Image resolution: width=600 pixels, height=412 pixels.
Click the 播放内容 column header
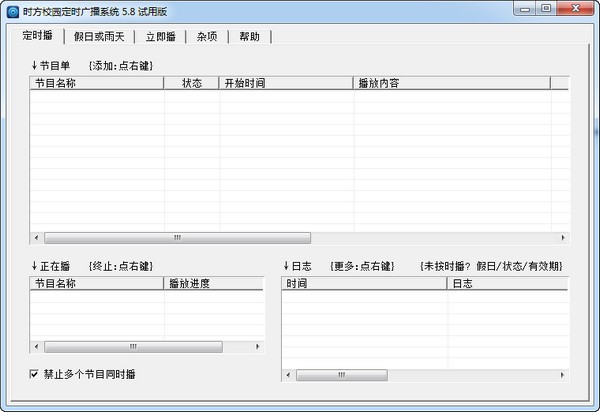coord(452,83)
